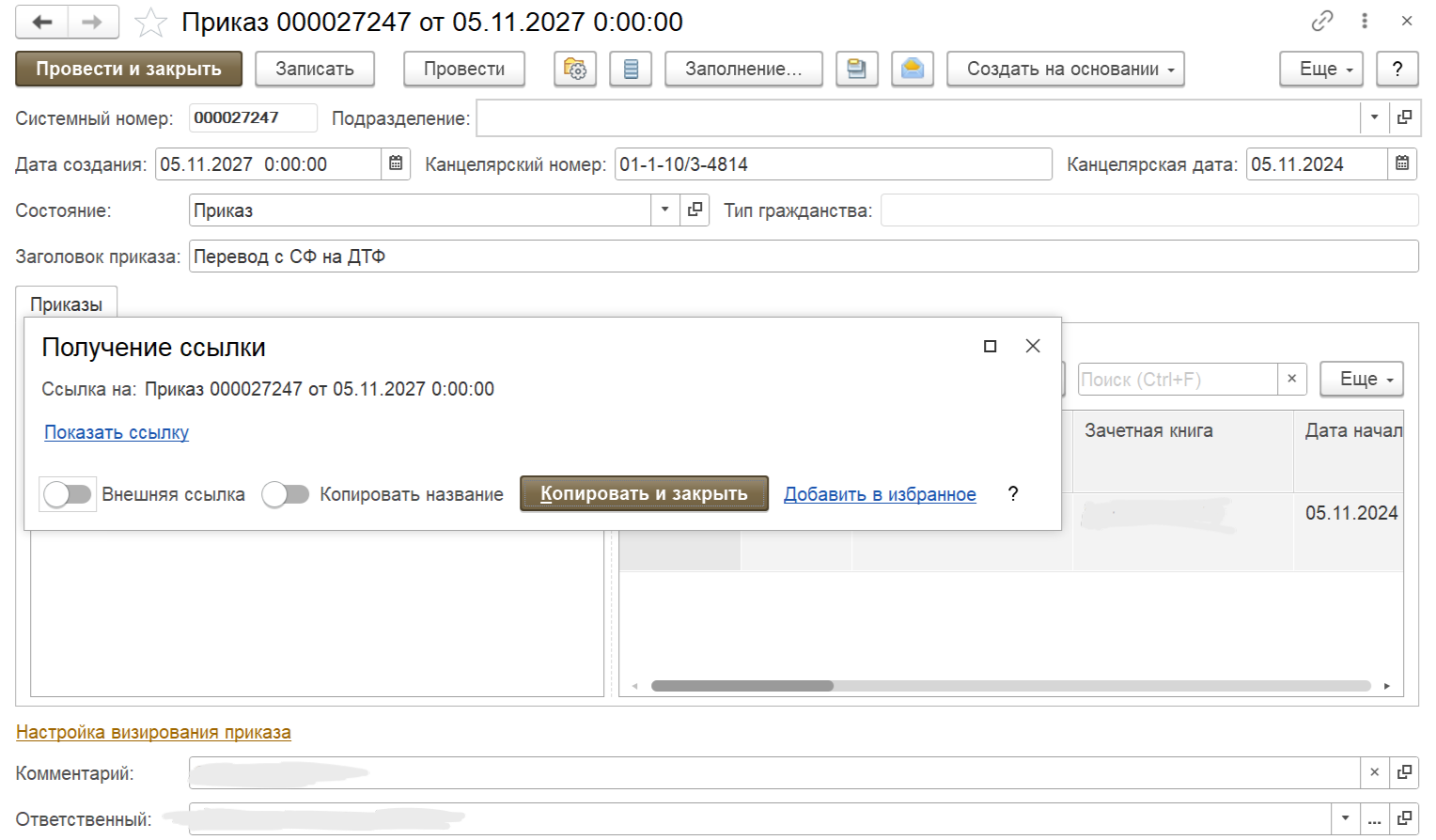Go back with the left arrow

click(41, 22)
